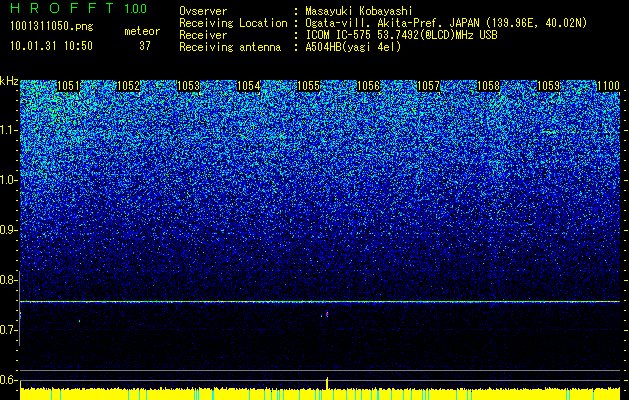The width and height of the screenshot is (629, 400).
Task: Click the Receiving Location value text
Action: pos(445,23)
